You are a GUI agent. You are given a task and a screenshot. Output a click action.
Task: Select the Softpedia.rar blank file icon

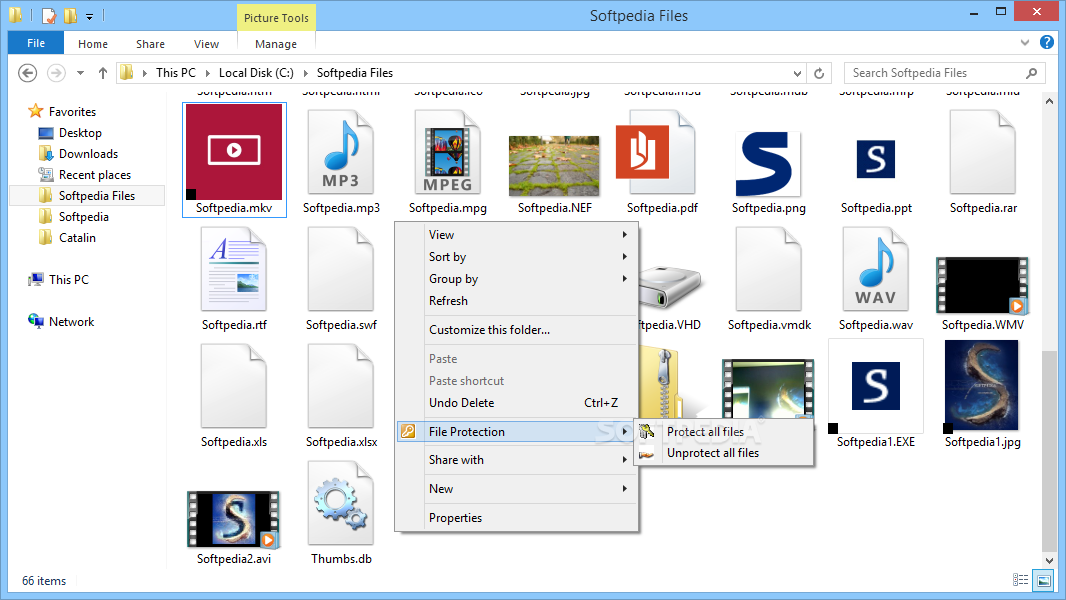coord(982,153)
